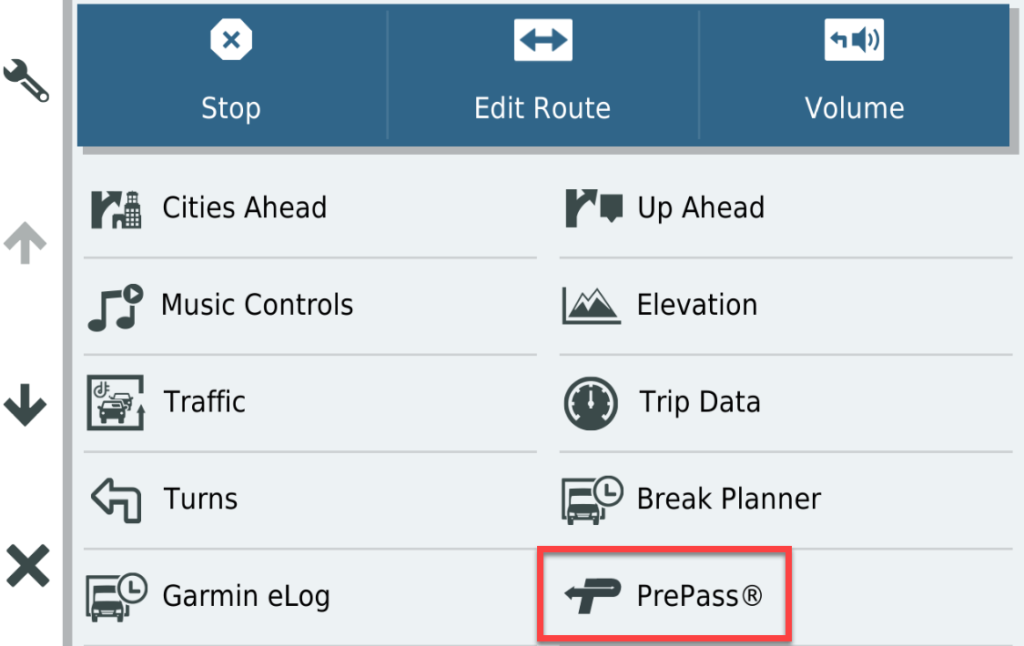Screen dimensions: 1024x646
Task: Open the PrePass weigh station service
Action: [x=664, y=596]
